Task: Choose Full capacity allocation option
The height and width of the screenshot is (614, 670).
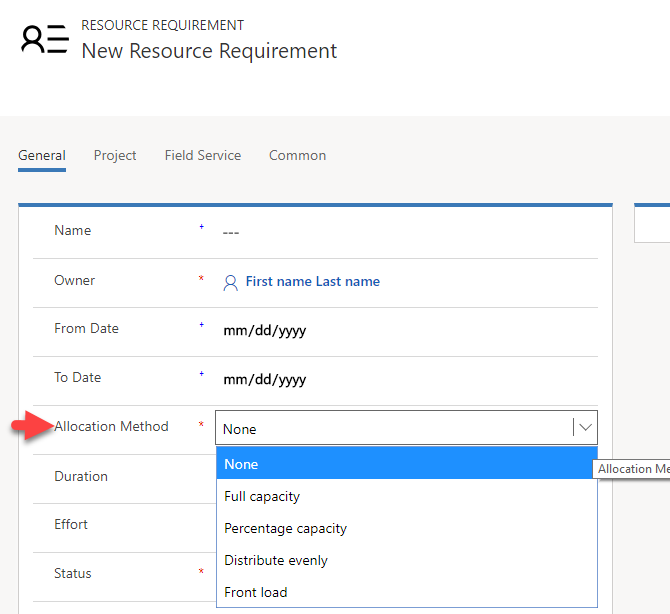Action: click(262, 496)
